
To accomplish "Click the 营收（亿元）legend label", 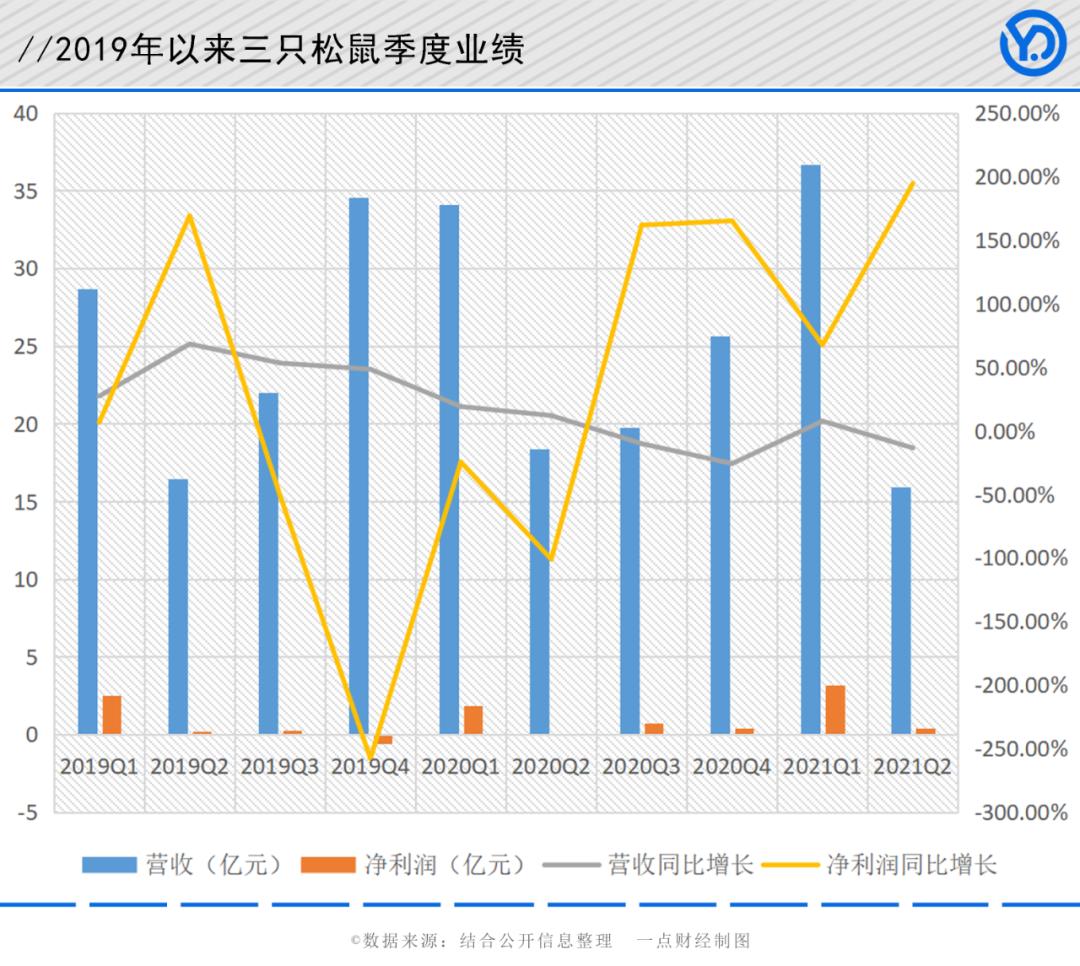I will click(214, 865).
